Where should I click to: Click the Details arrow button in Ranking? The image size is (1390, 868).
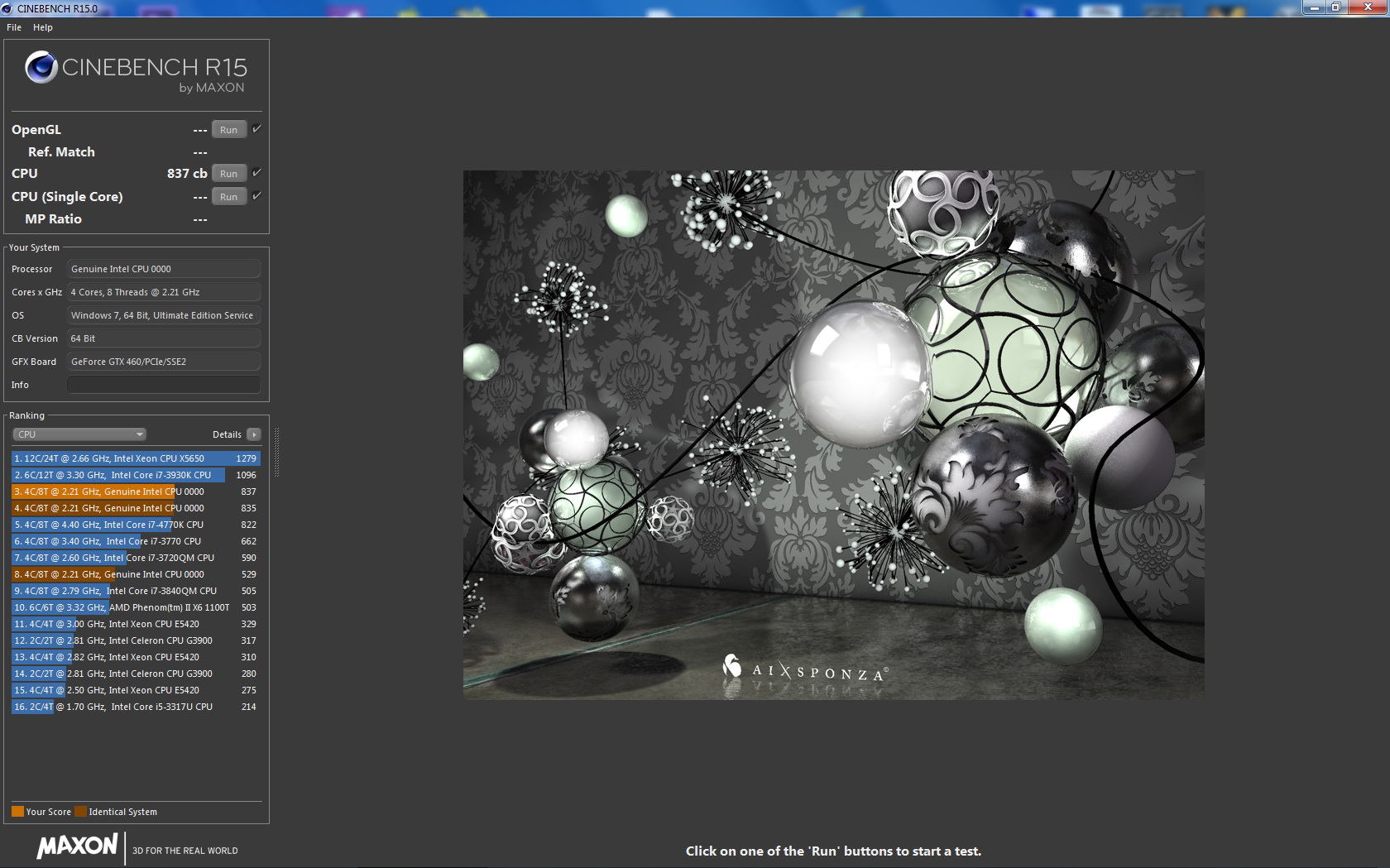[x=254, y=434]
